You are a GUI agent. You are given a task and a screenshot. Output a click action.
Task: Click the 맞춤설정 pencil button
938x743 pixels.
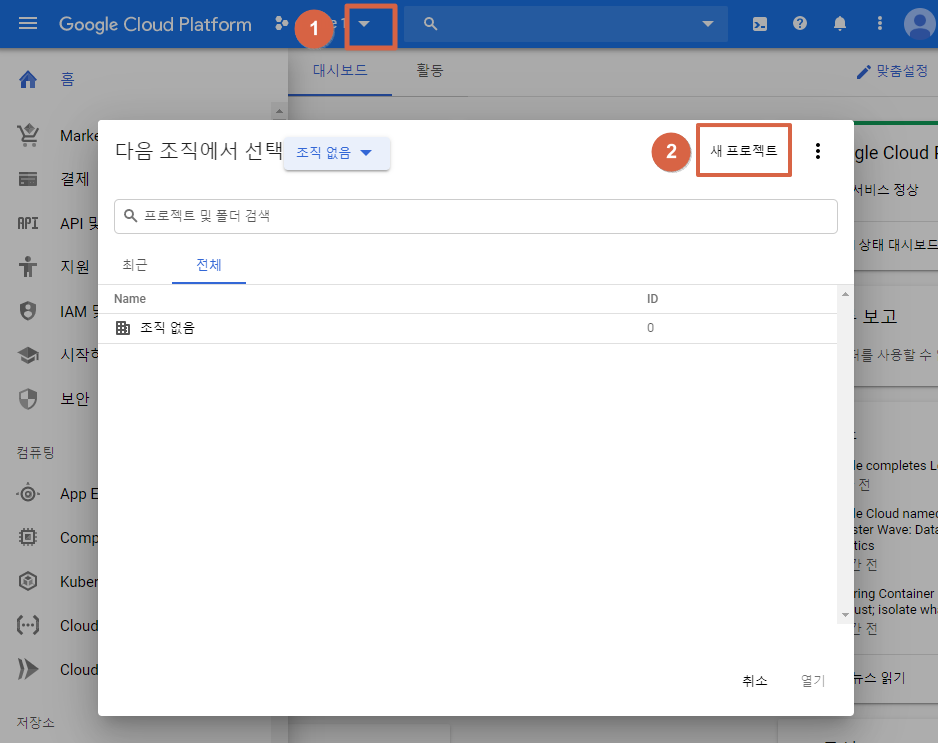tap(892, 71)
